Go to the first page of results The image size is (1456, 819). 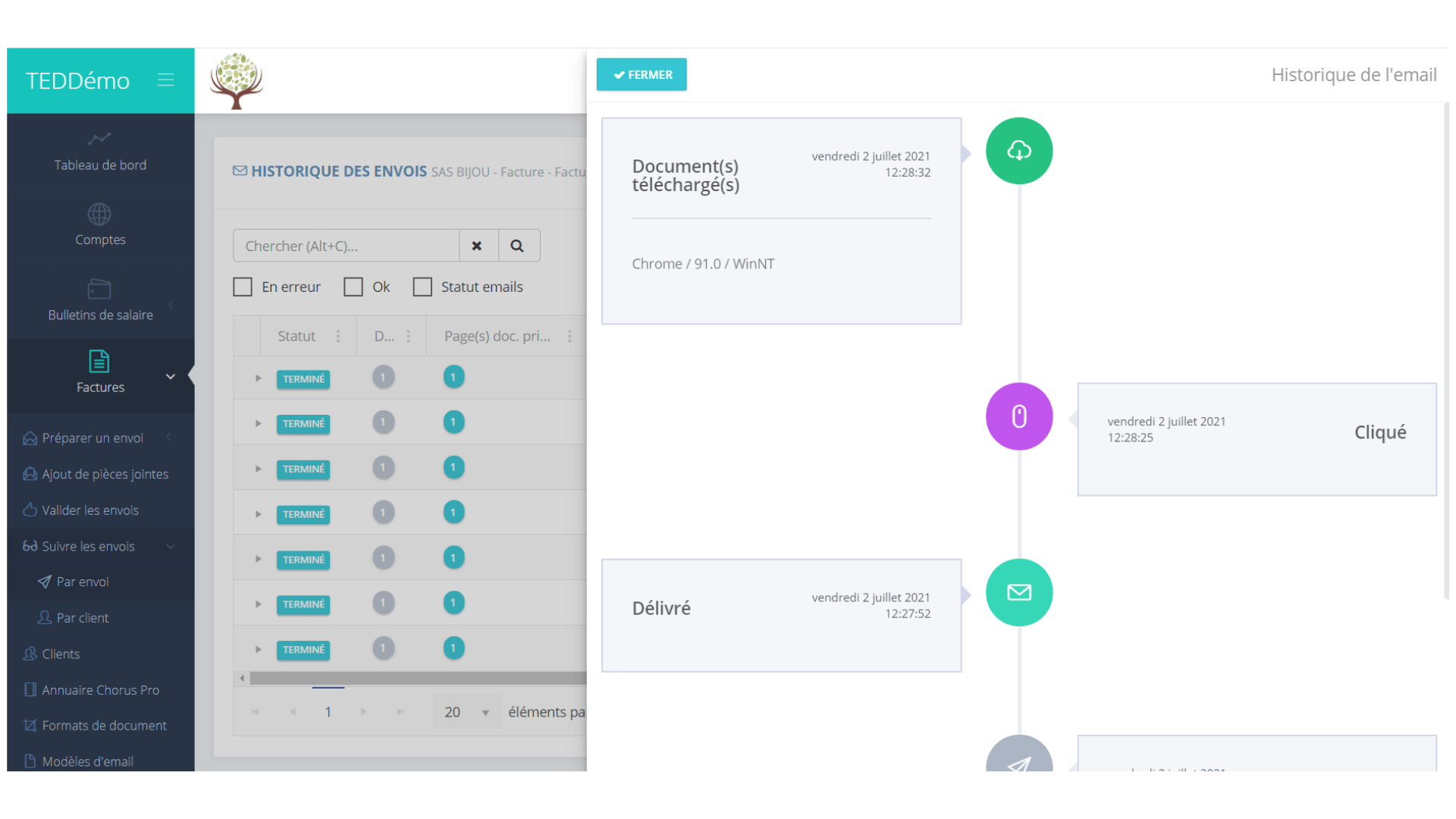[x=256, y=711]
